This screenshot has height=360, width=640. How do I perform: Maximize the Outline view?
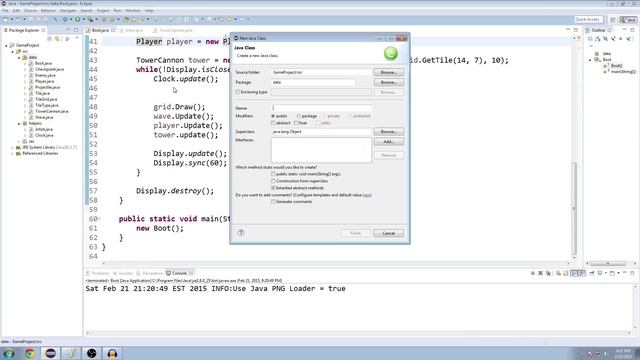(632, 30)
